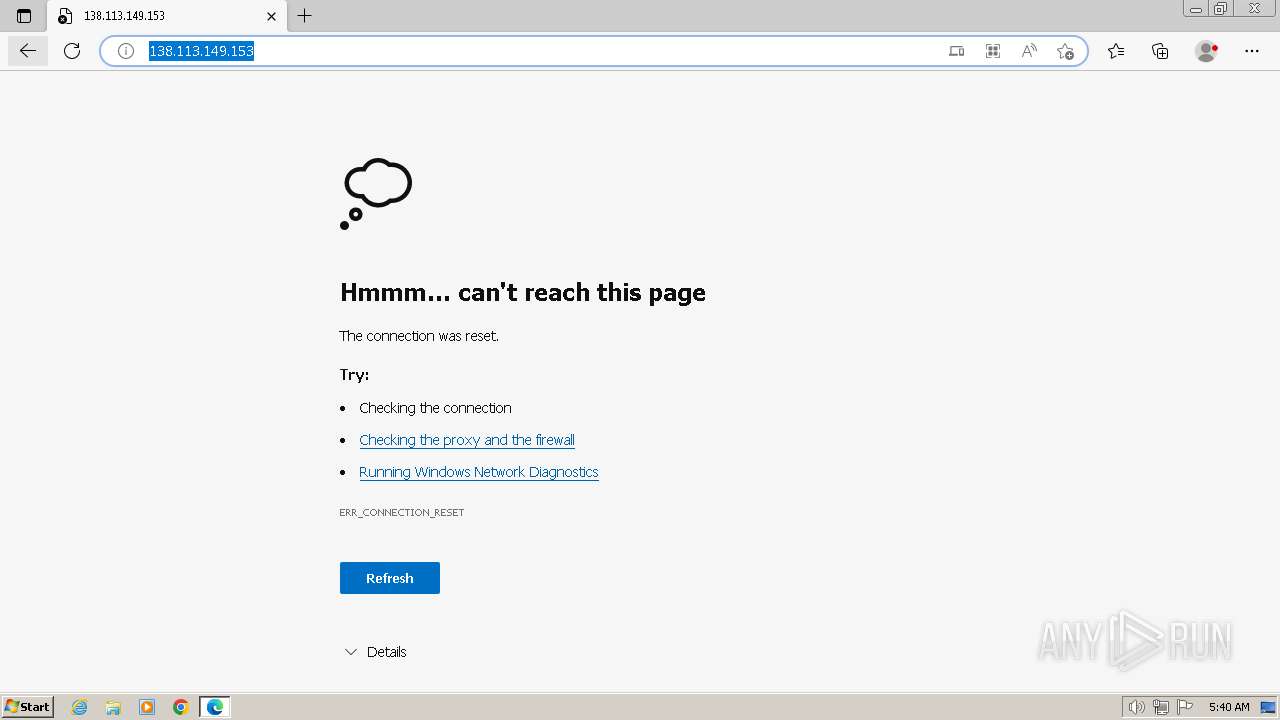Launch Google Chrome from taskbar
Image resolution: width=1280 pixels, height=720 pixels.
click(181, 707)
